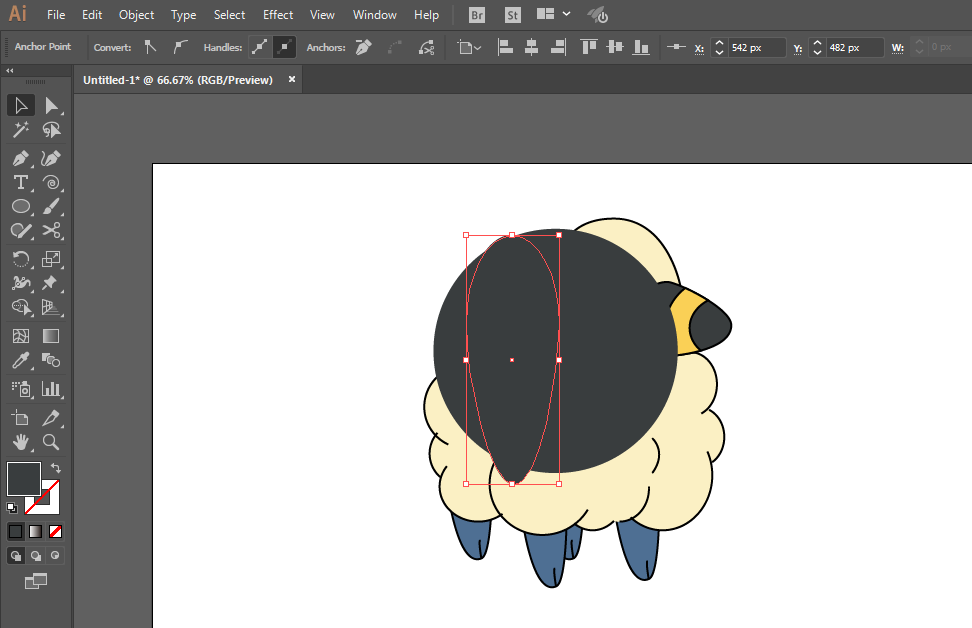972x628 pixels.
Task: Select the Warp tool
Action: (20, 283)
